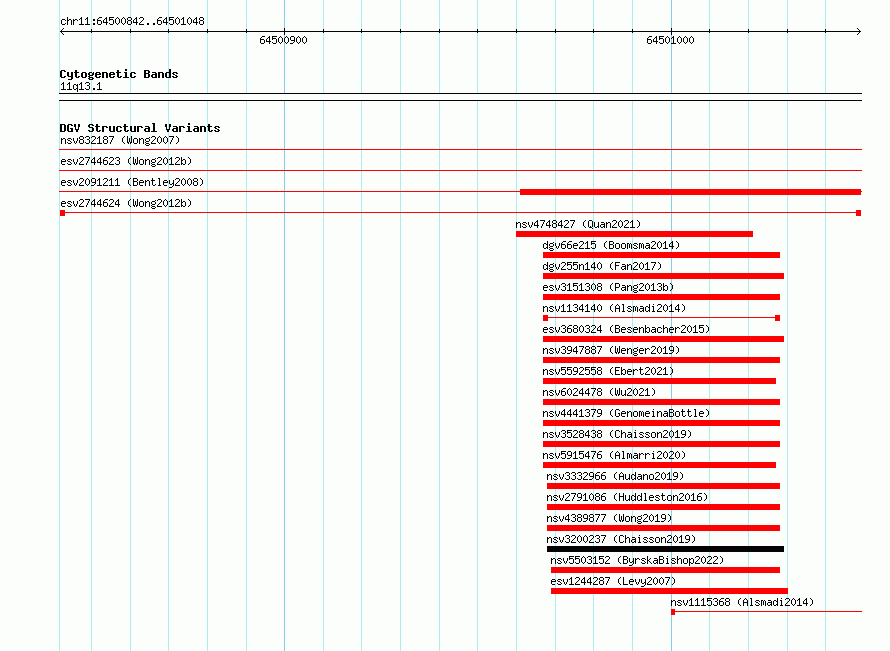Click the 11q13.1 band label
This screenshot has width=890, height=651.
tap(81, 86)
